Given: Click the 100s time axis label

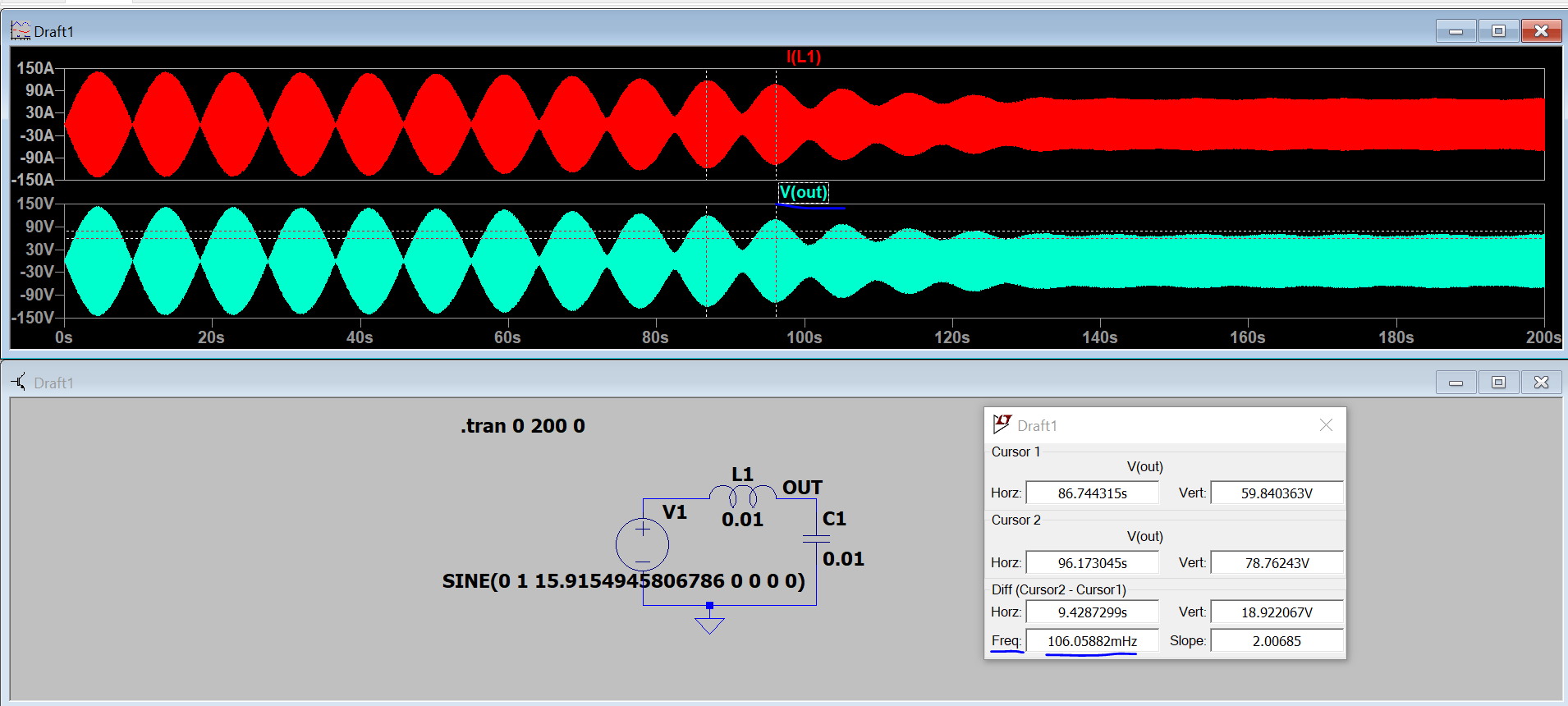Looking at the screenshot, I should pyautogui.click(x=804, y=337).
